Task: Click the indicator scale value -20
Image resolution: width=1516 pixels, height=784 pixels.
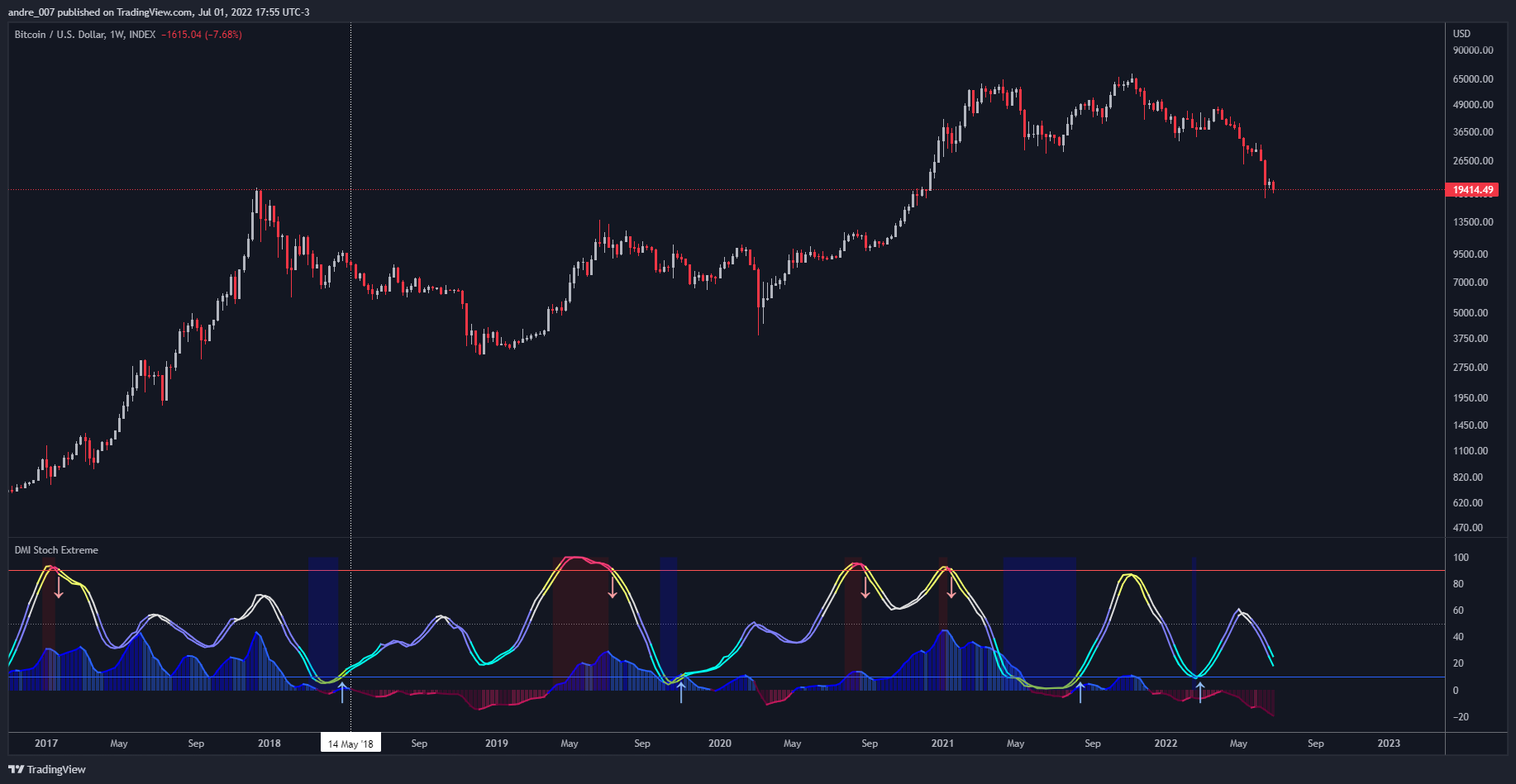Action: [1461, 717]
